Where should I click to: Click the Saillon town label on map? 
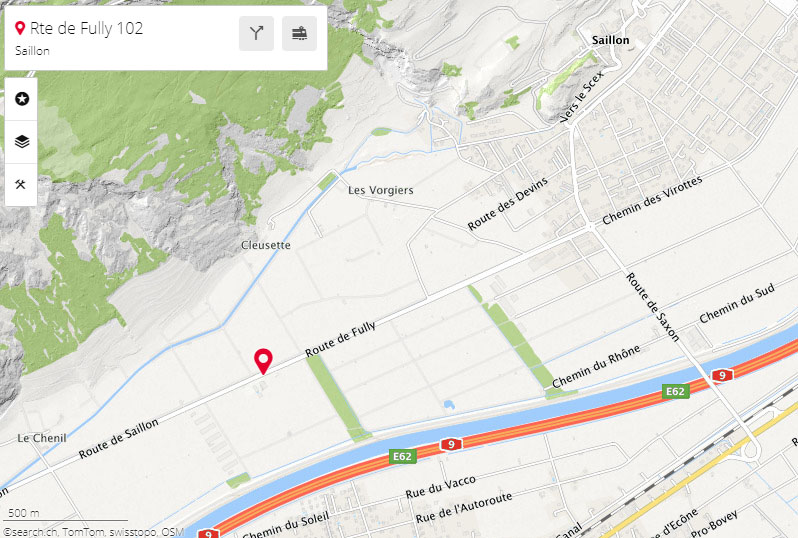[x=610, y=40]
